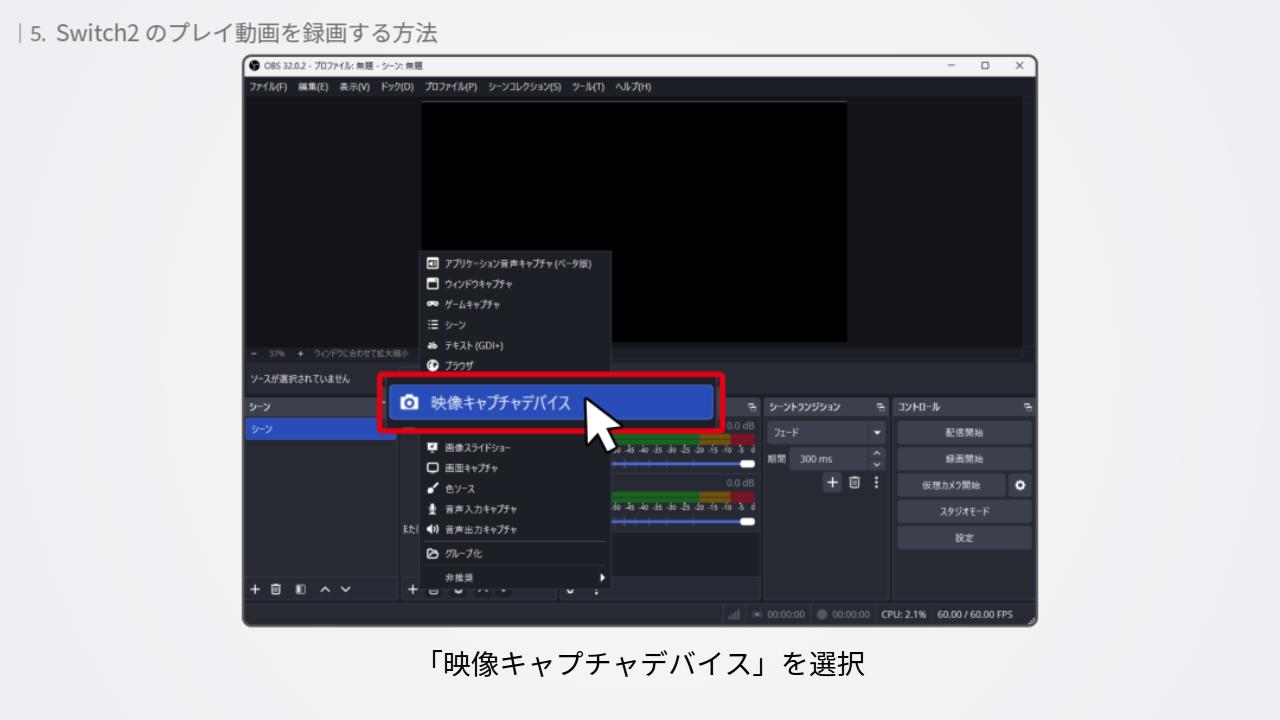Start the virtual camera with 仮想カメラ開始
This screenshot has height=720, width=1280.
click(x=950, y=485)
